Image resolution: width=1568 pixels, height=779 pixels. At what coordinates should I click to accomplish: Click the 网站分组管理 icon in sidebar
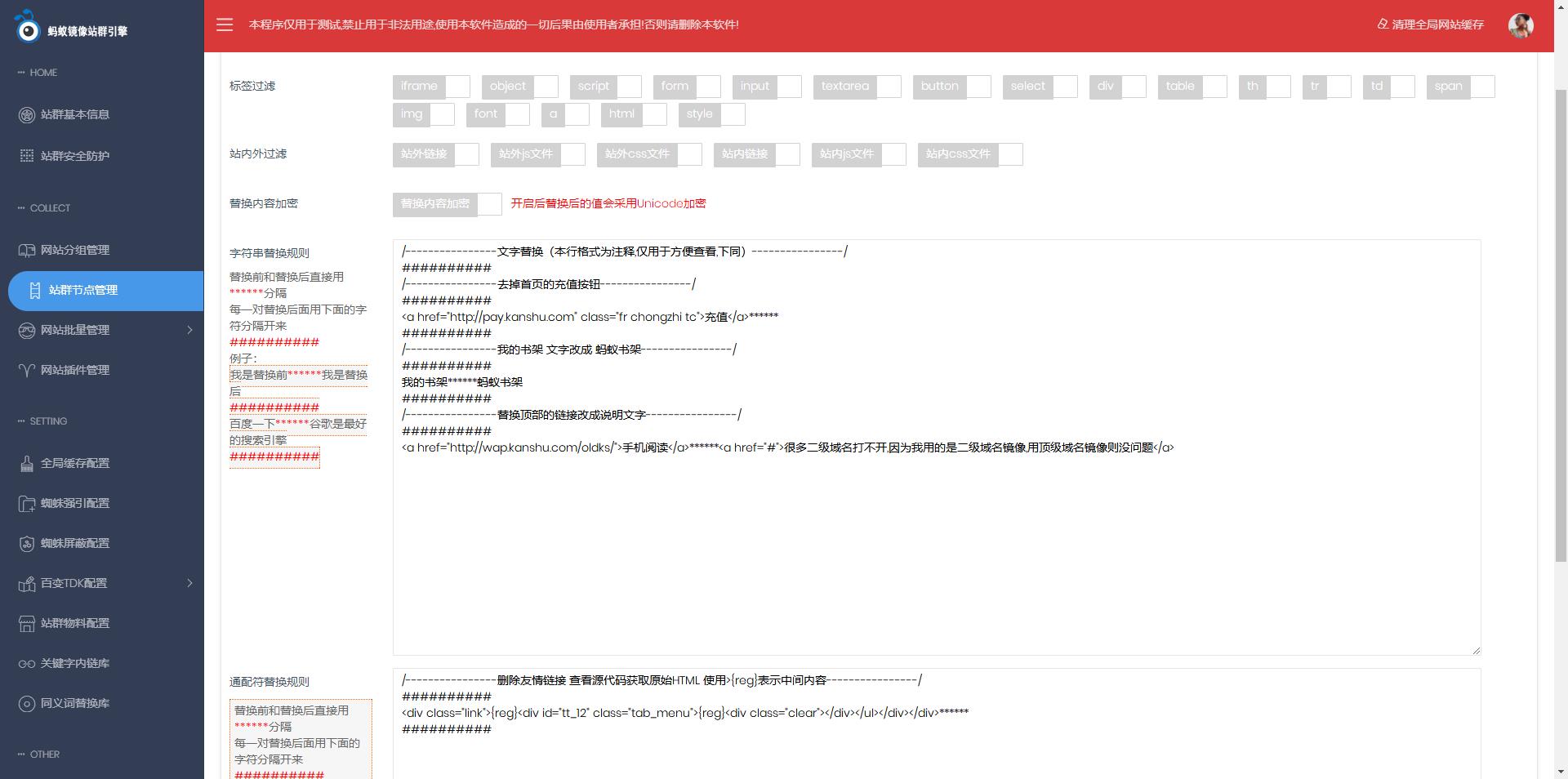(27, 251)
